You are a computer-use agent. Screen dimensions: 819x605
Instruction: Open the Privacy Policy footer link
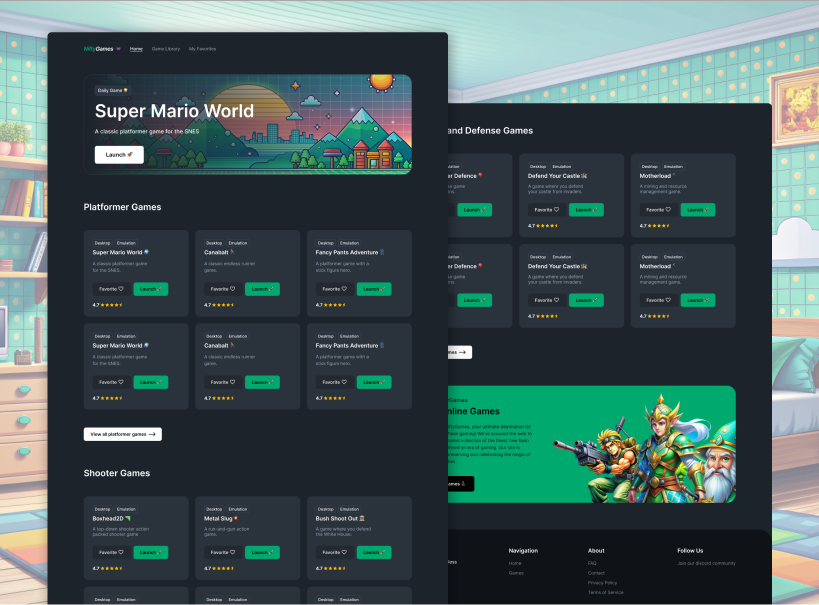pyautogui.click(x=602, y=583)
